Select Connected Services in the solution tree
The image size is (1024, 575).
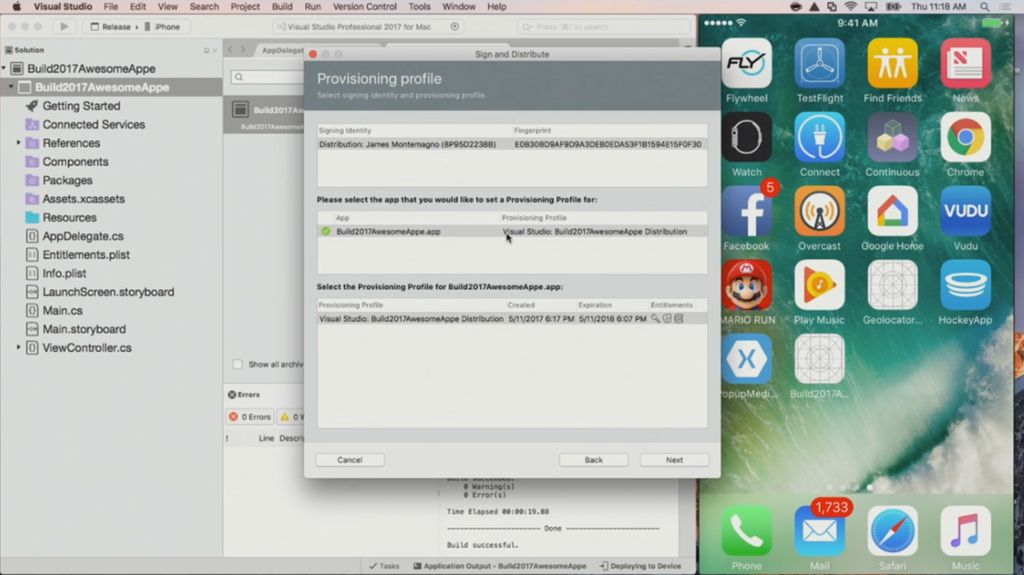click(x=93, y=124)
